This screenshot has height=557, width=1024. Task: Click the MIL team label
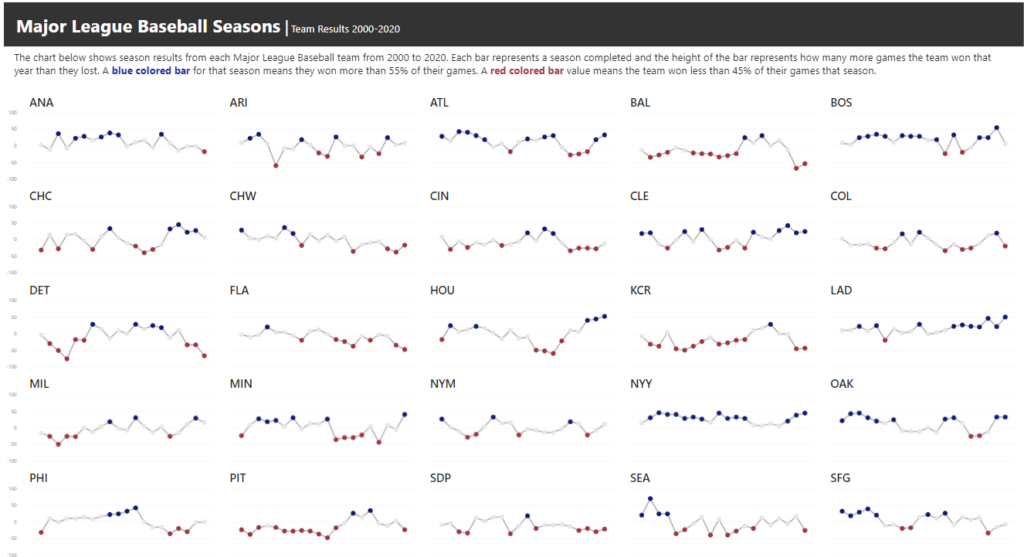(x=40, y=384)
